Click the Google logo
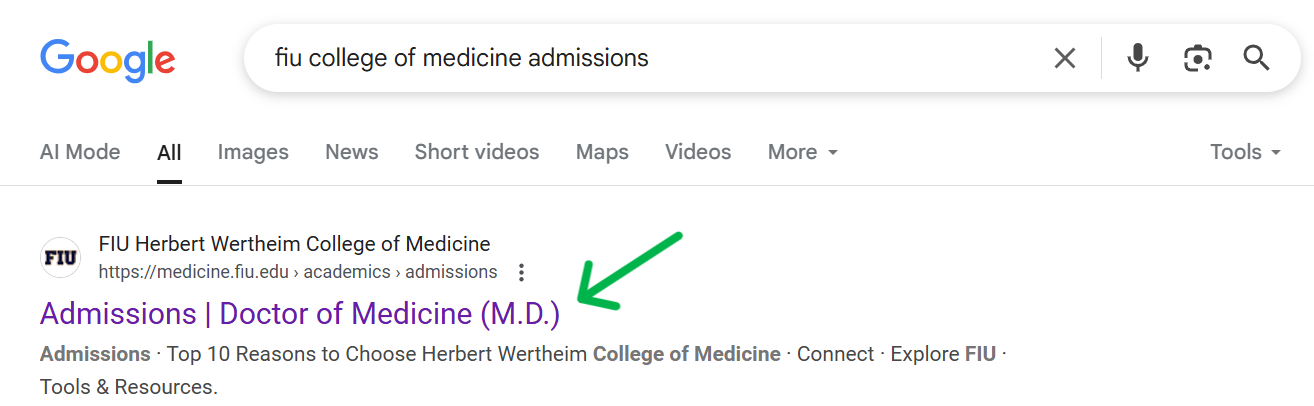 (108, 60)
